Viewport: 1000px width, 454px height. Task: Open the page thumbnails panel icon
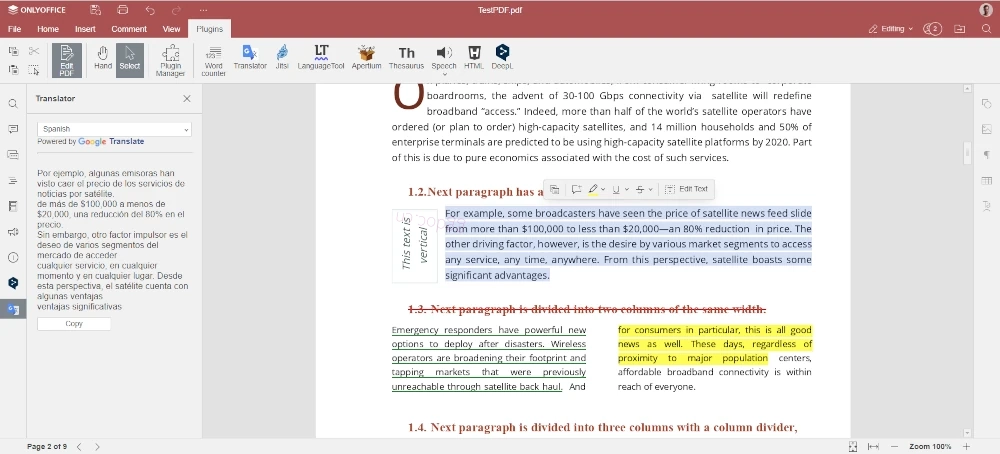tap(13, 206)
